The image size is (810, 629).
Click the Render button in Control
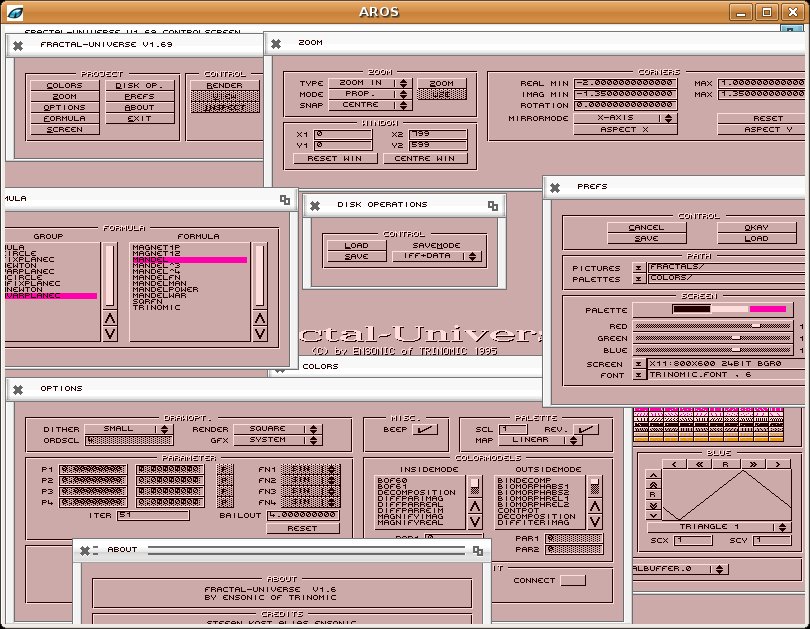click(224, 86)
